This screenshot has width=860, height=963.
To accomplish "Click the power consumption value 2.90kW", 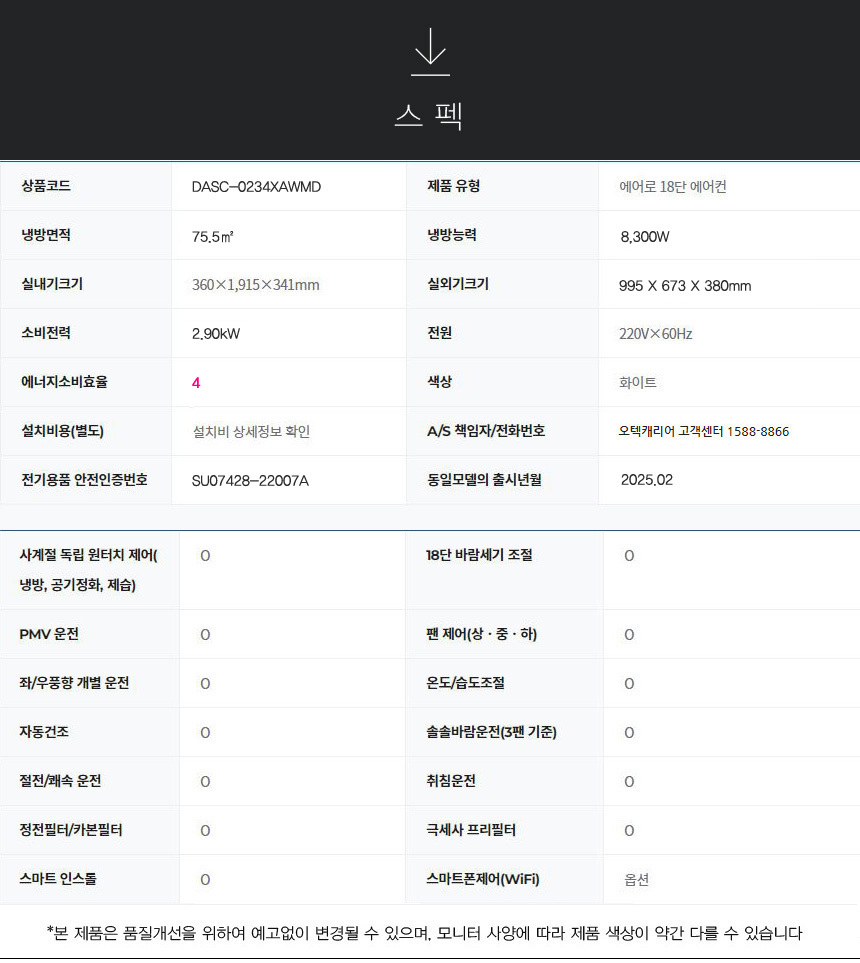I will pos(216,334).
